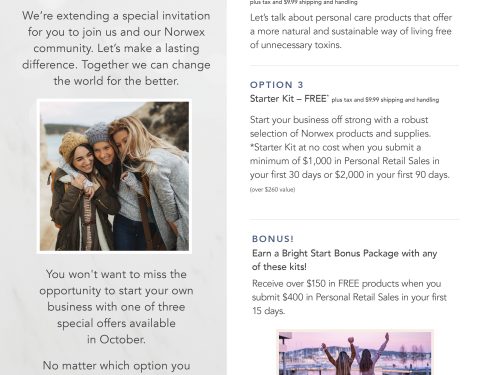The height and width of the screenshot is (375, 500).
Task: Click the 'plus tax and $9.99 shipping' fine print under Option 3
Action: (x=385, y=100)
